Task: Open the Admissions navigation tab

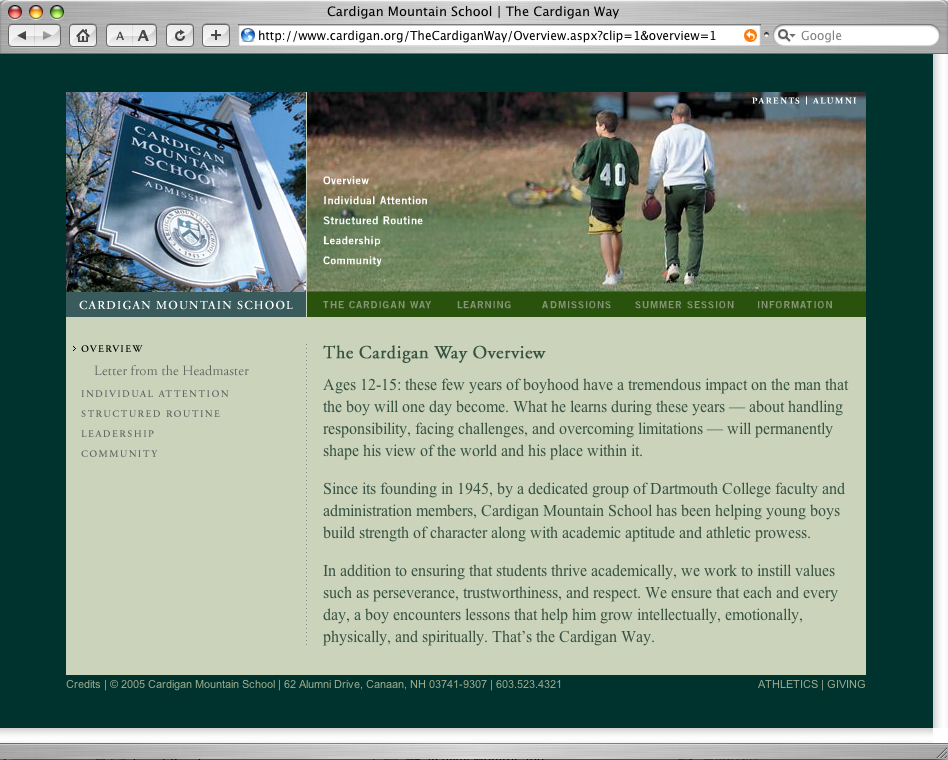Action: (x=576, y=305)
